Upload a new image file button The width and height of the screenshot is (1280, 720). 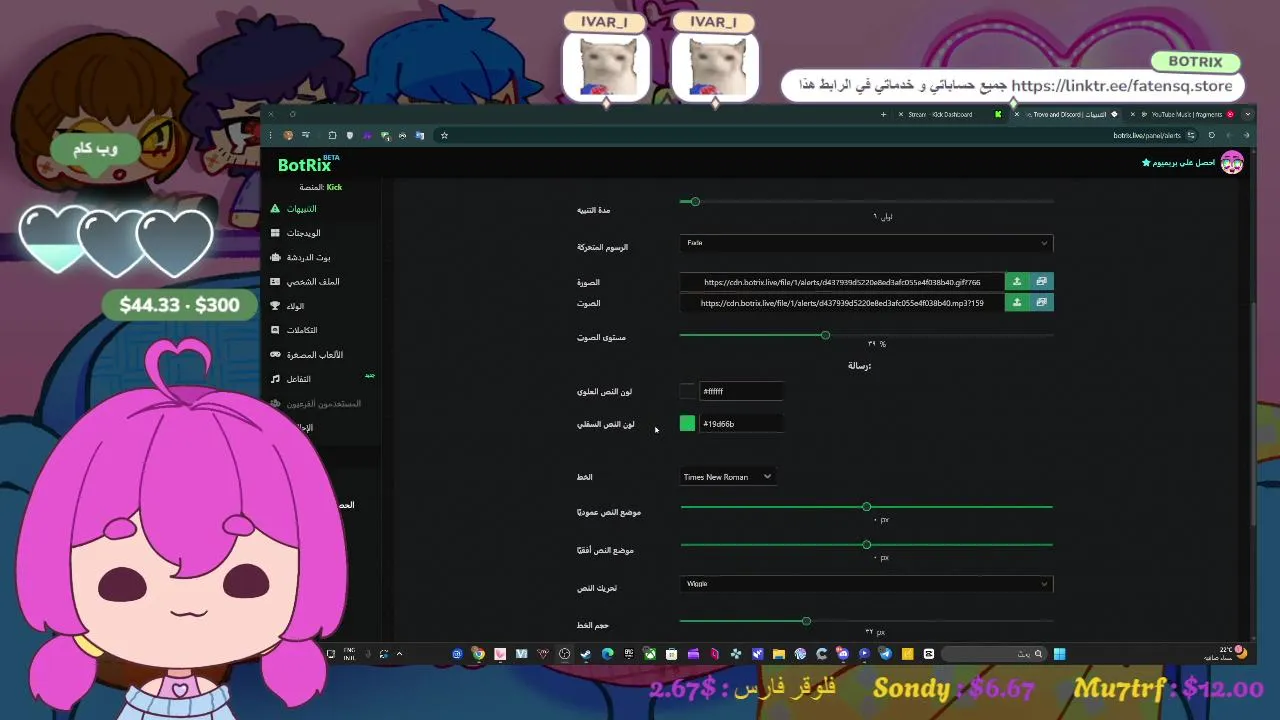[1017, 282]
